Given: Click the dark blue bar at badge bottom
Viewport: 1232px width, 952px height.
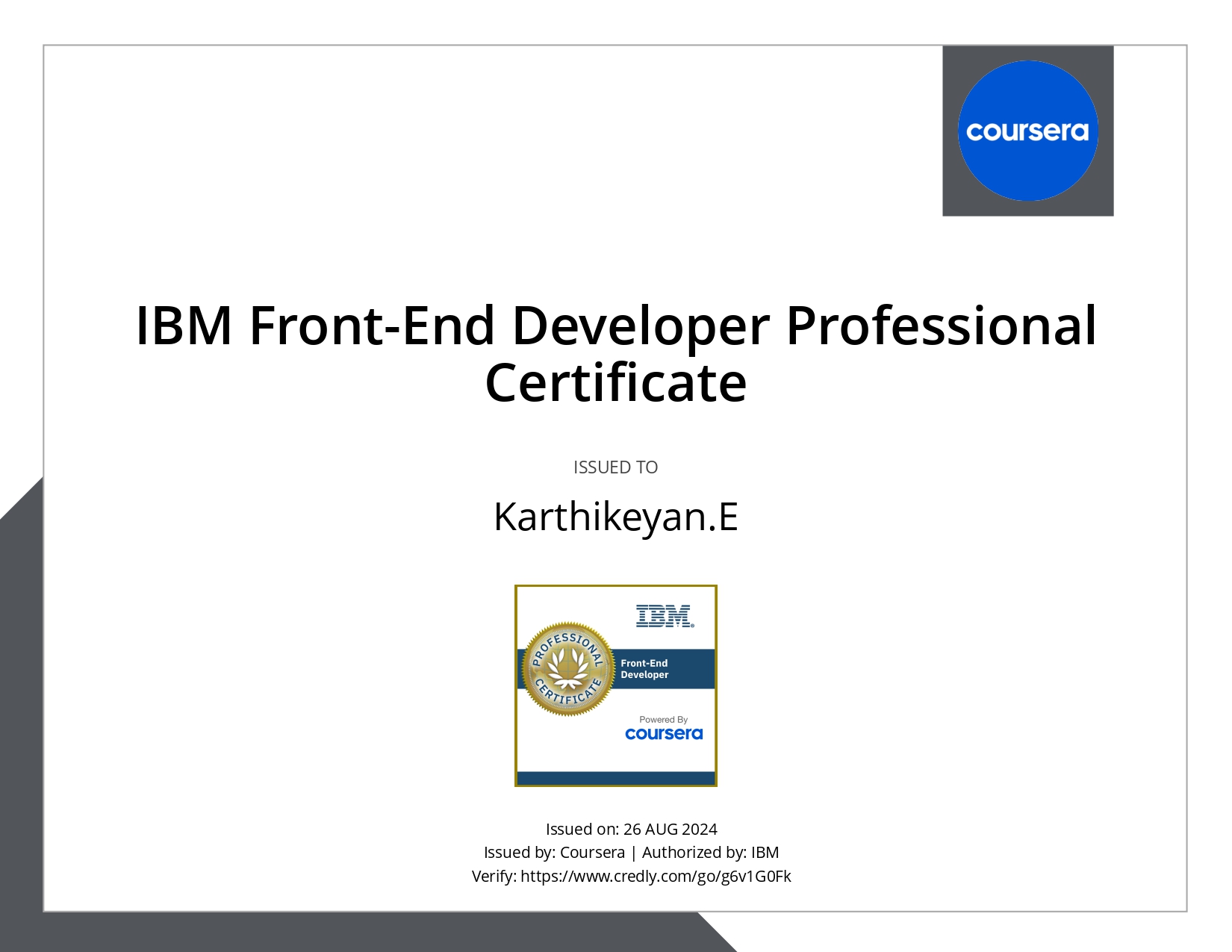Looking at the screenshot, I should click(615, 778).
